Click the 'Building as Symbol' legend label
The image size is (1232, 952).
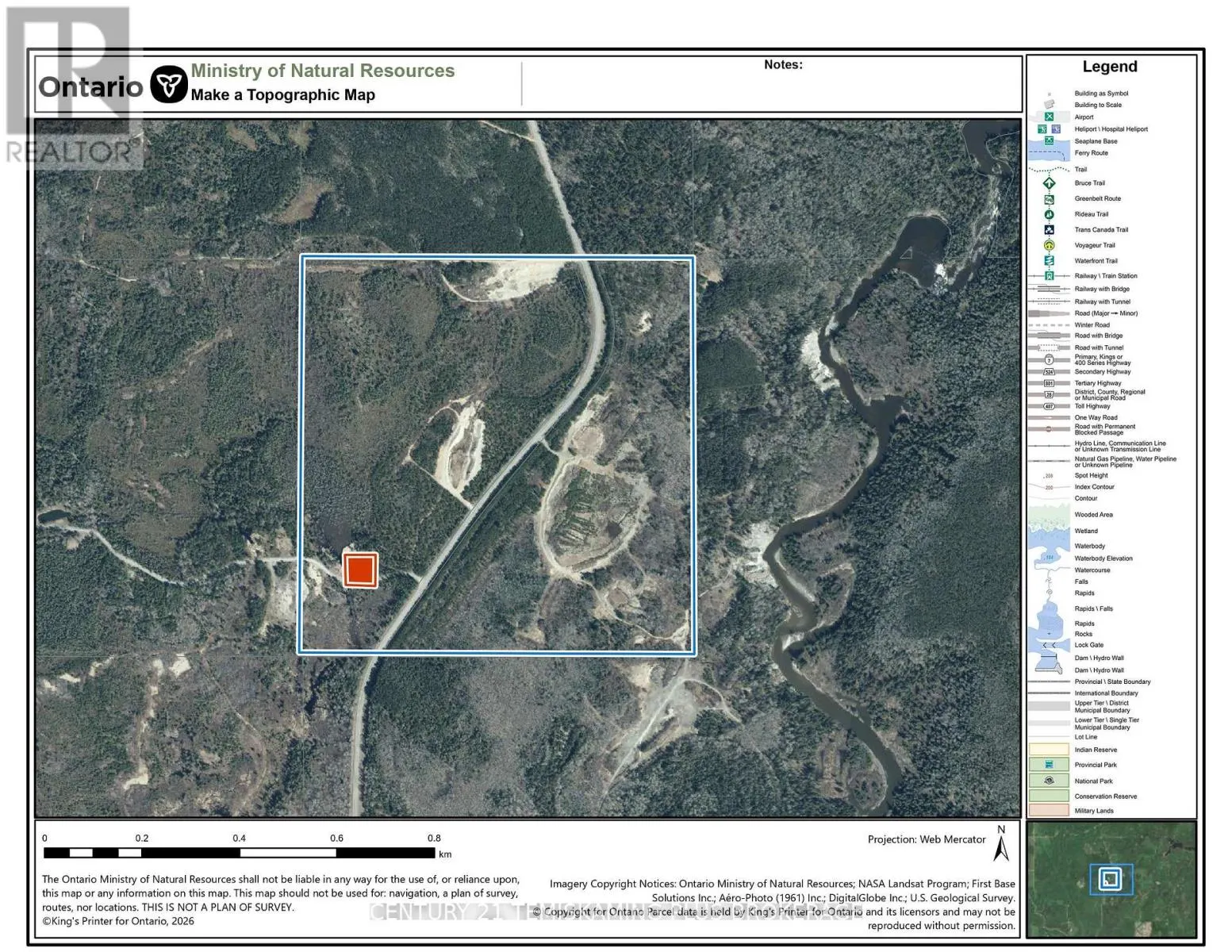pyautogui.click(x=1101, y=94)
